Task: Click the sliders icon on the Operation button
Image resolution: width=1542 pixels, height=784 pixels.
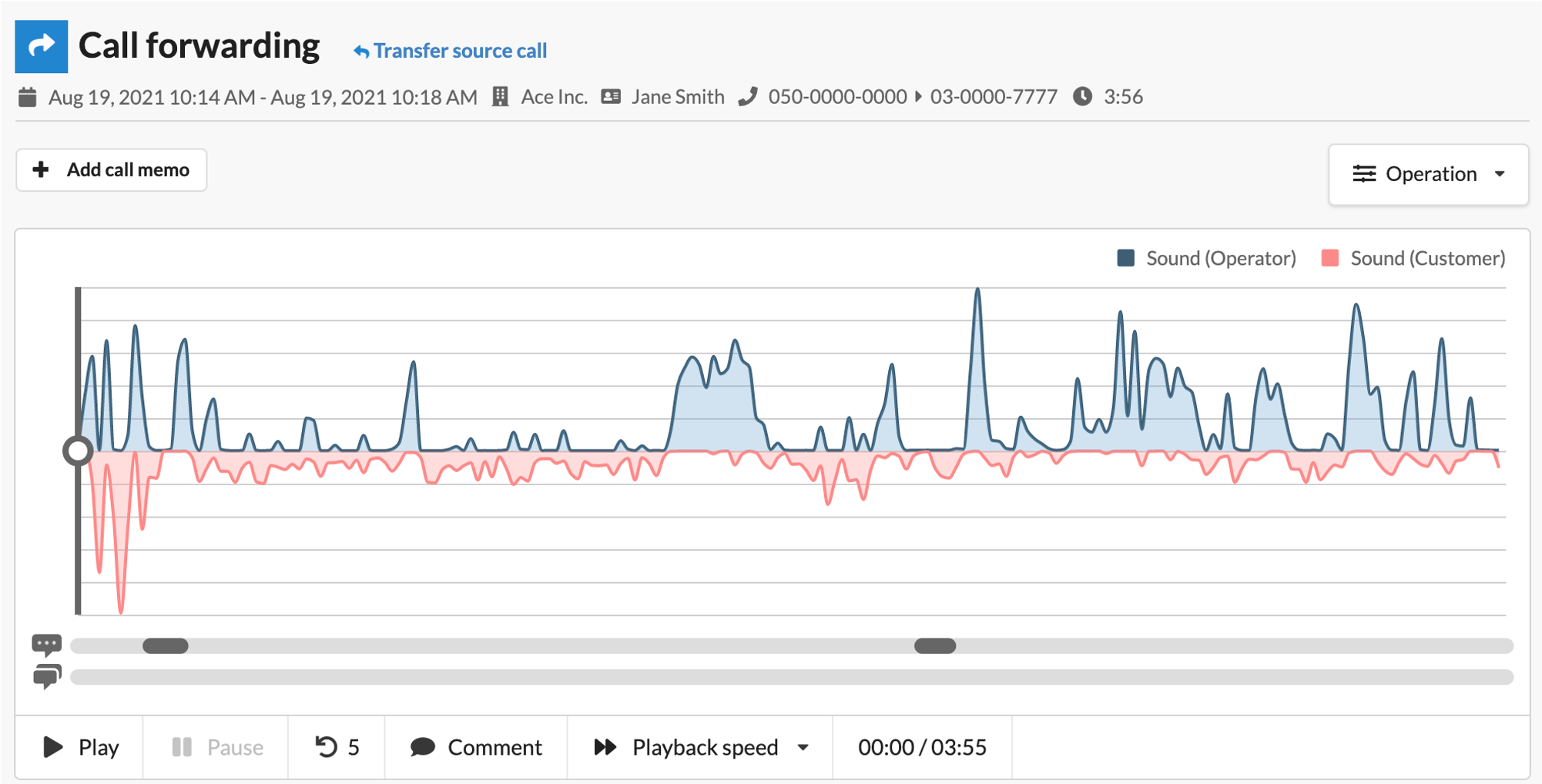Action: (1364, 174)
